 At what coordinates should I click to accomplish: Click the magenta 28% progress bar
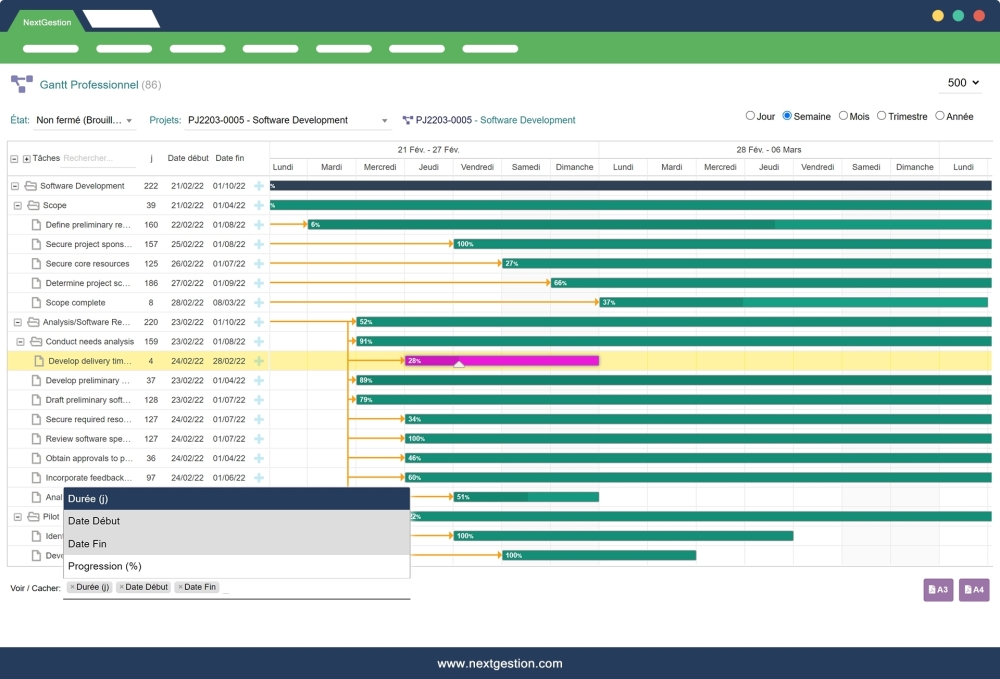point(500,361)
